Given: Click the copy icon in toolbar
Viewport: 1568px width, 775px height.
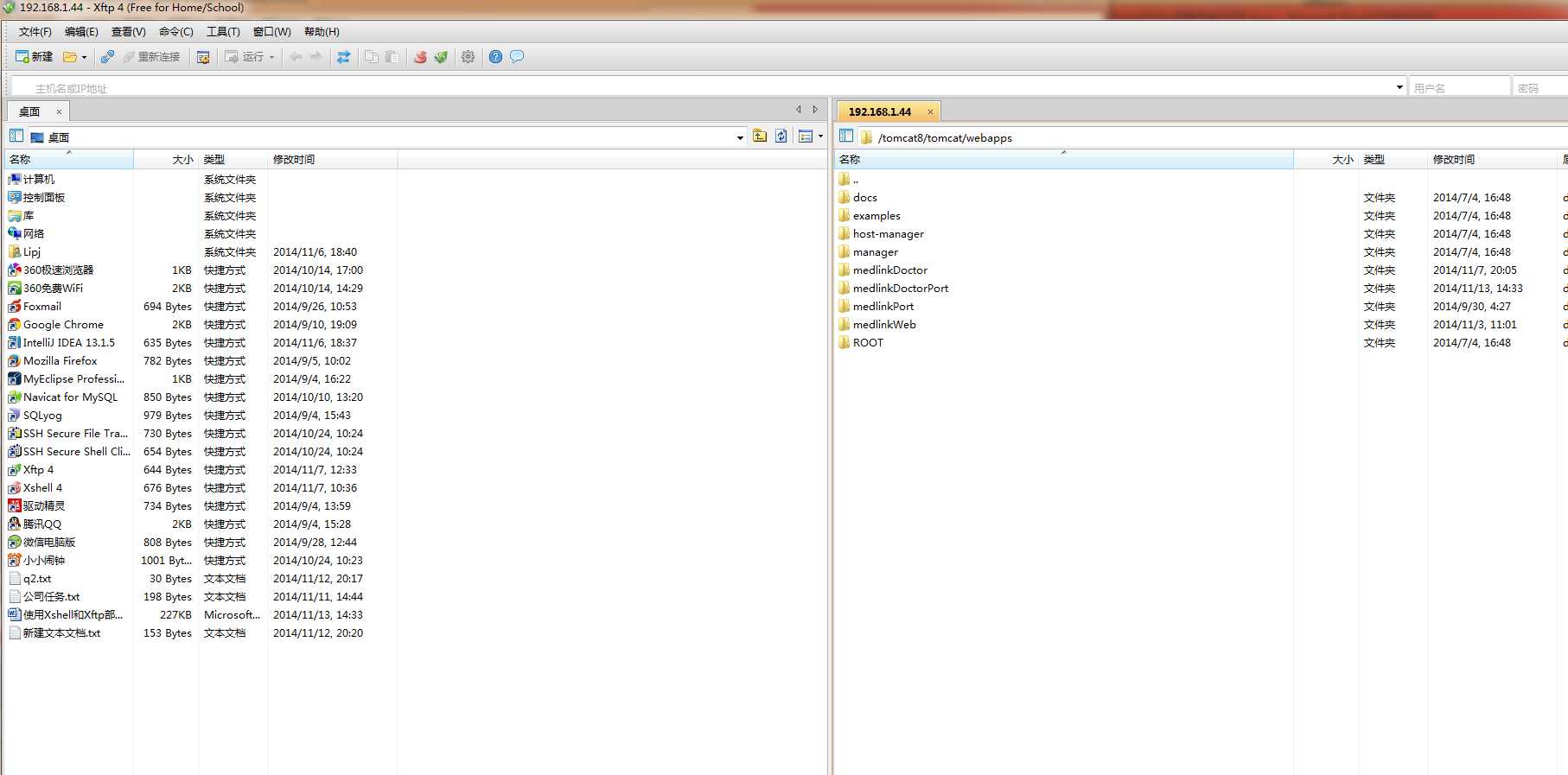Looking at the screenshot, I should [371, 57].
